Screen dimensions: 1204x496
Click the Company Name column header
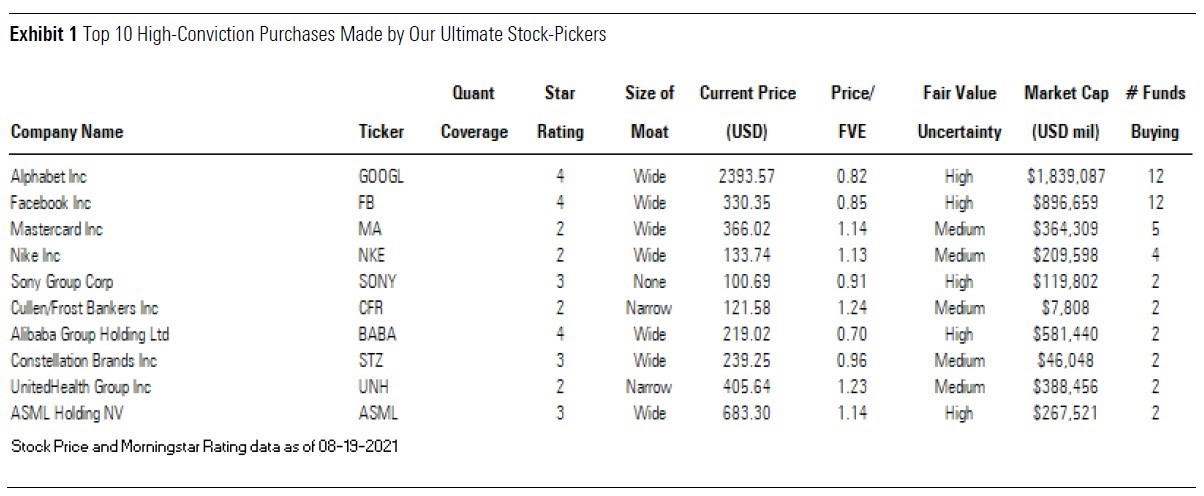tap(67, 132)
